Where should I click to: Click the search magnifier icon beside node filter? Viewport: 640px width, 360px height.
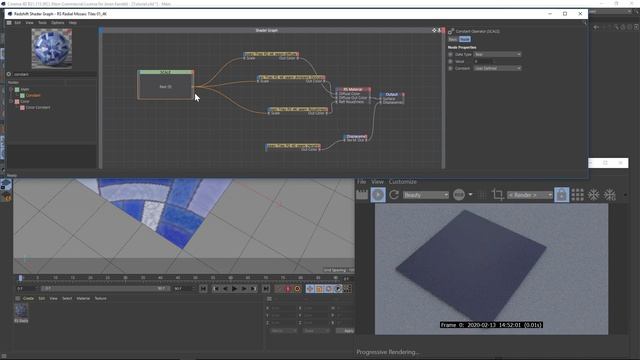pos(9,74)
